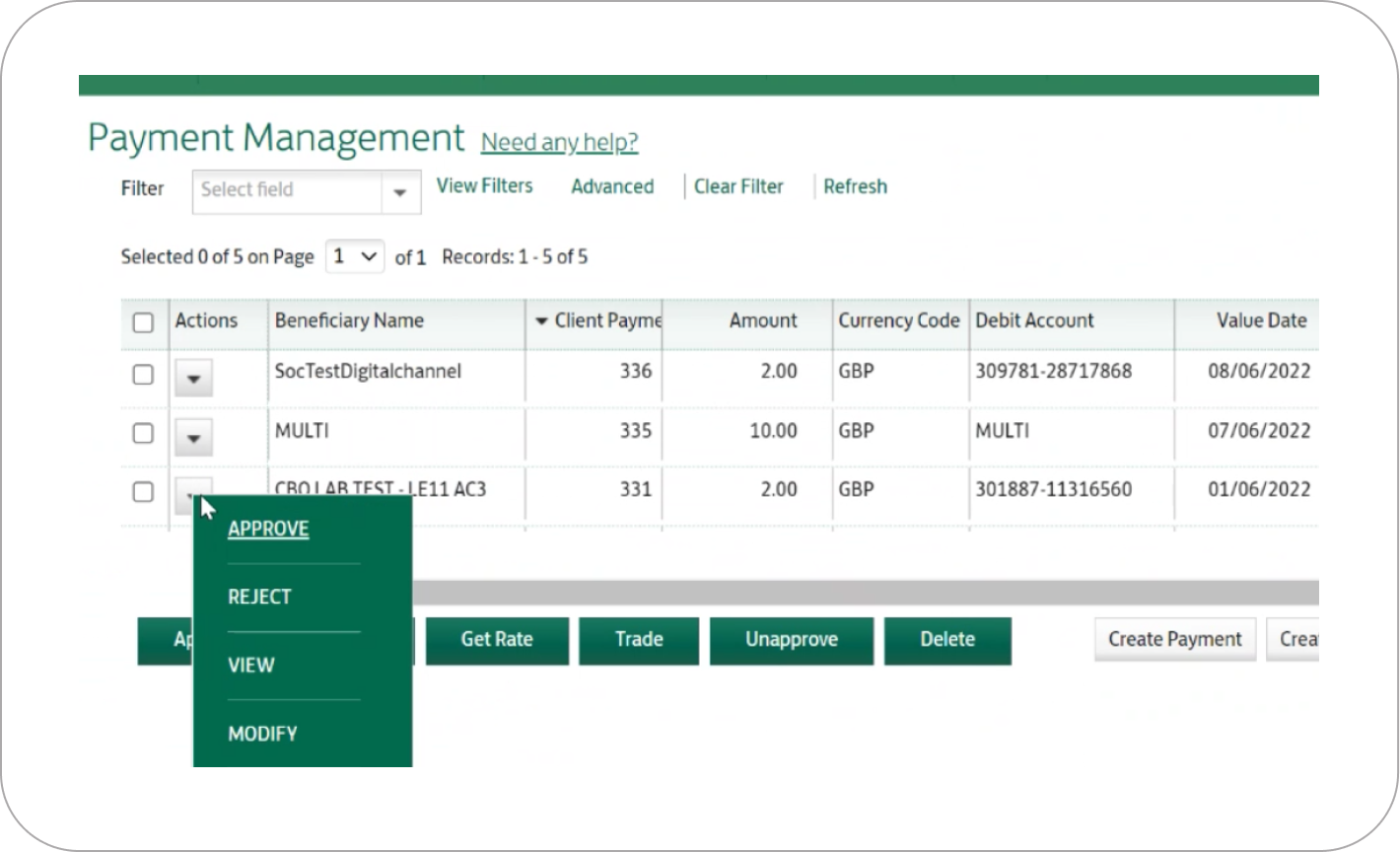Select amount 10.00 cell
The width and height of the screenshot is (1400, 852).
tap(773, 431)
